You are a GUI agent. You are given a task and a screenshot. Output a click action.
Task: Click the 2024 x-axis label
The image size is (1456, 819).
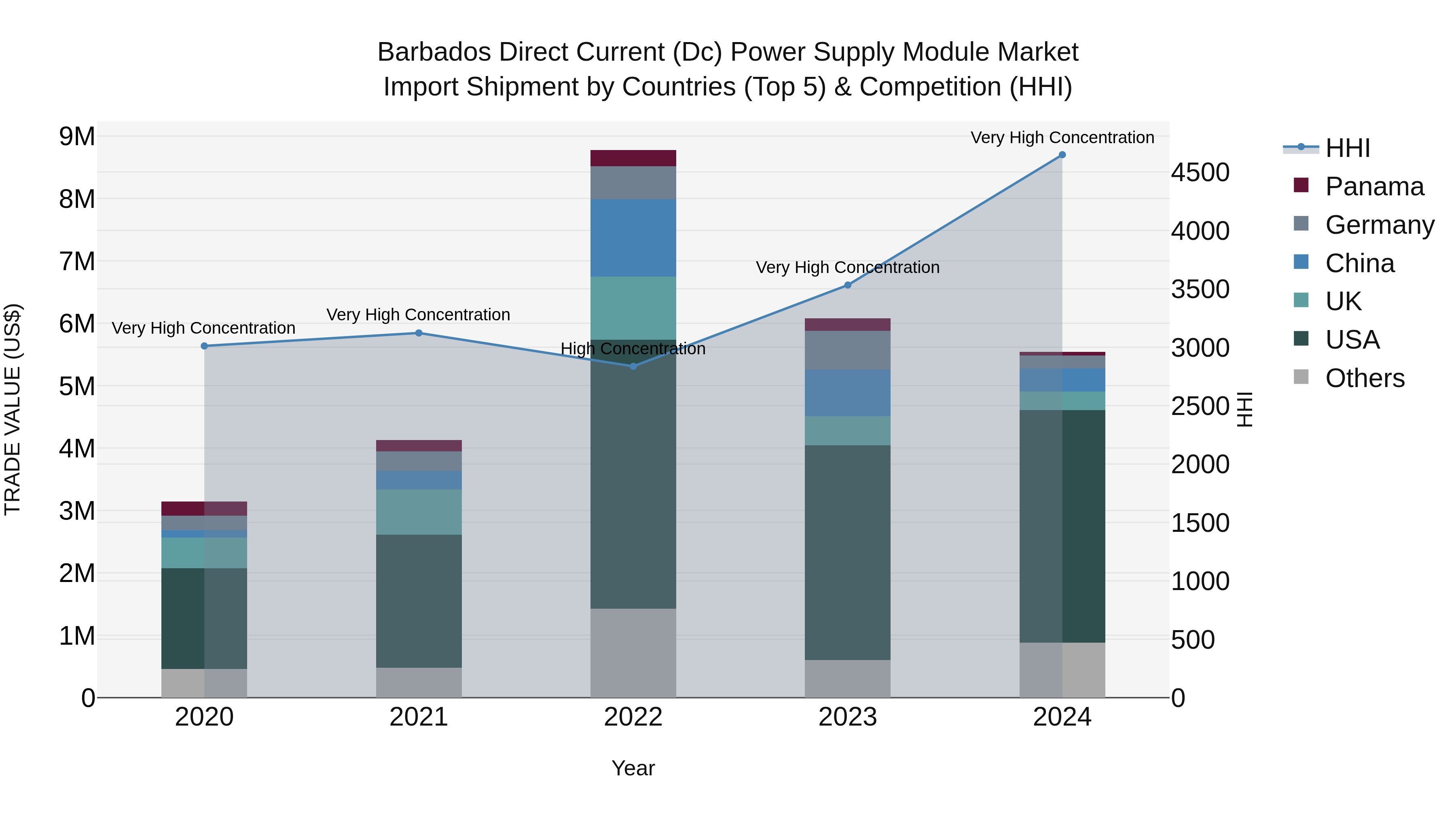[1062, 717]
